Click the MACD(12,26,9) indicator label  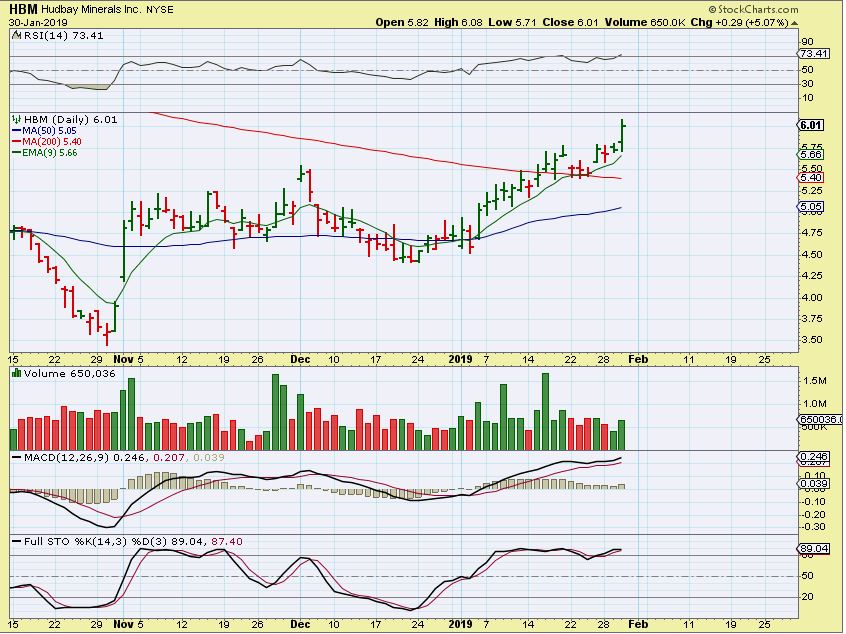[x=66, y=457]
